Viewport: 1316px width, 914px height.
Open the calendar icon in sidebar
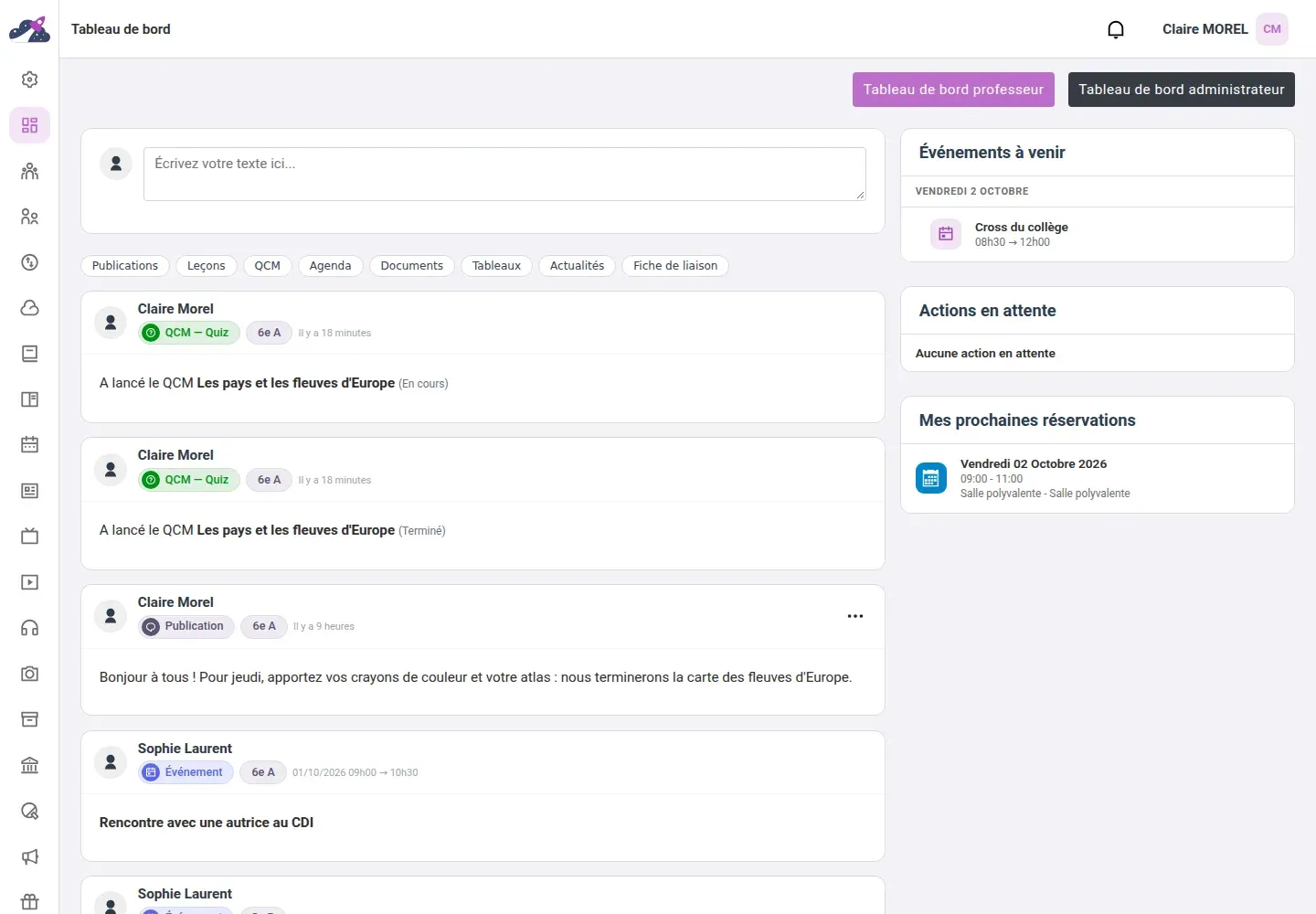pyautogui.click(x=29, y=445)
